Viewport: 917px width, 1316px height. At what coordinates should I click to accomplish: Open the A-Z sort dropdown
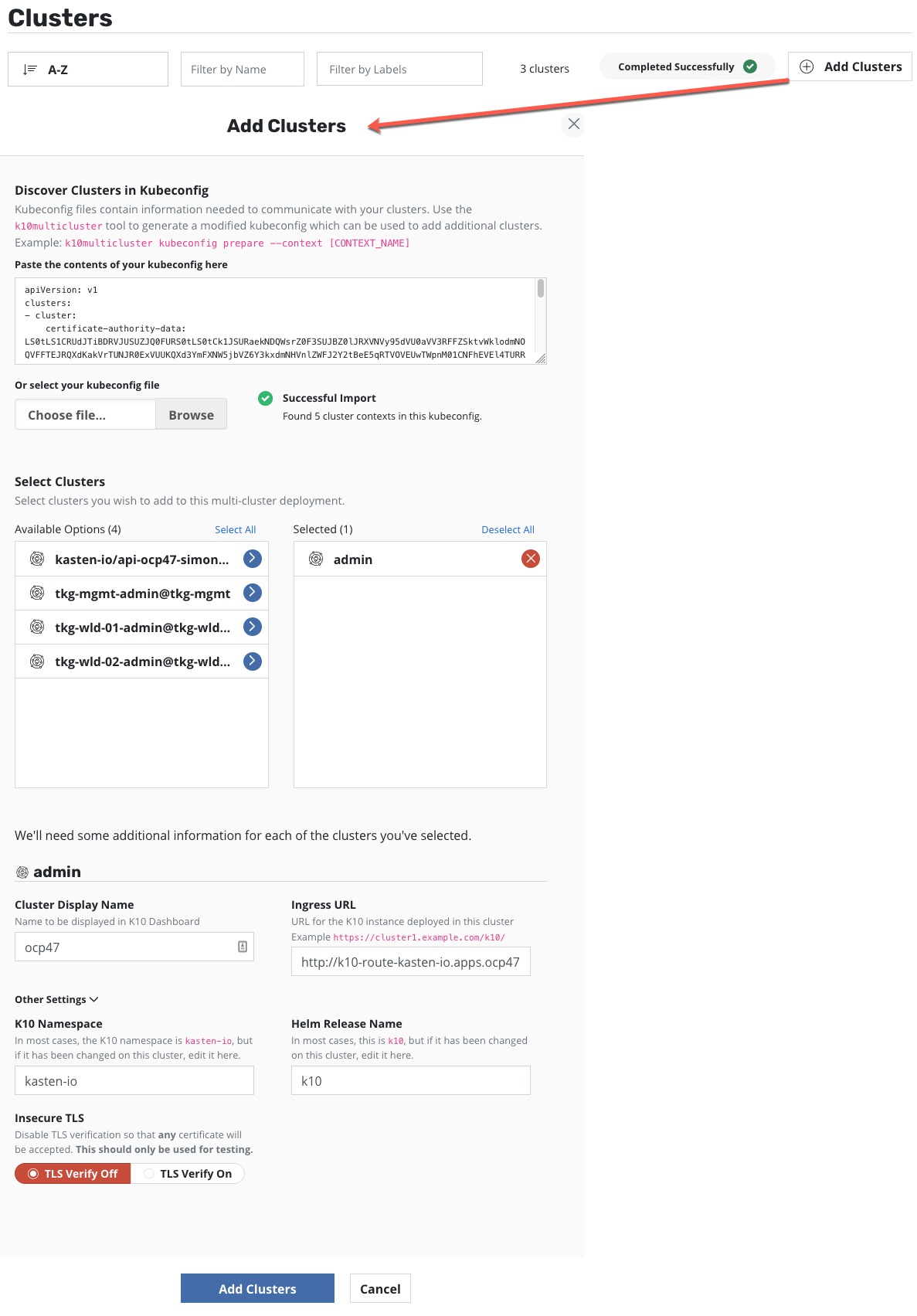pyautogui.click(x=88, y=70)
